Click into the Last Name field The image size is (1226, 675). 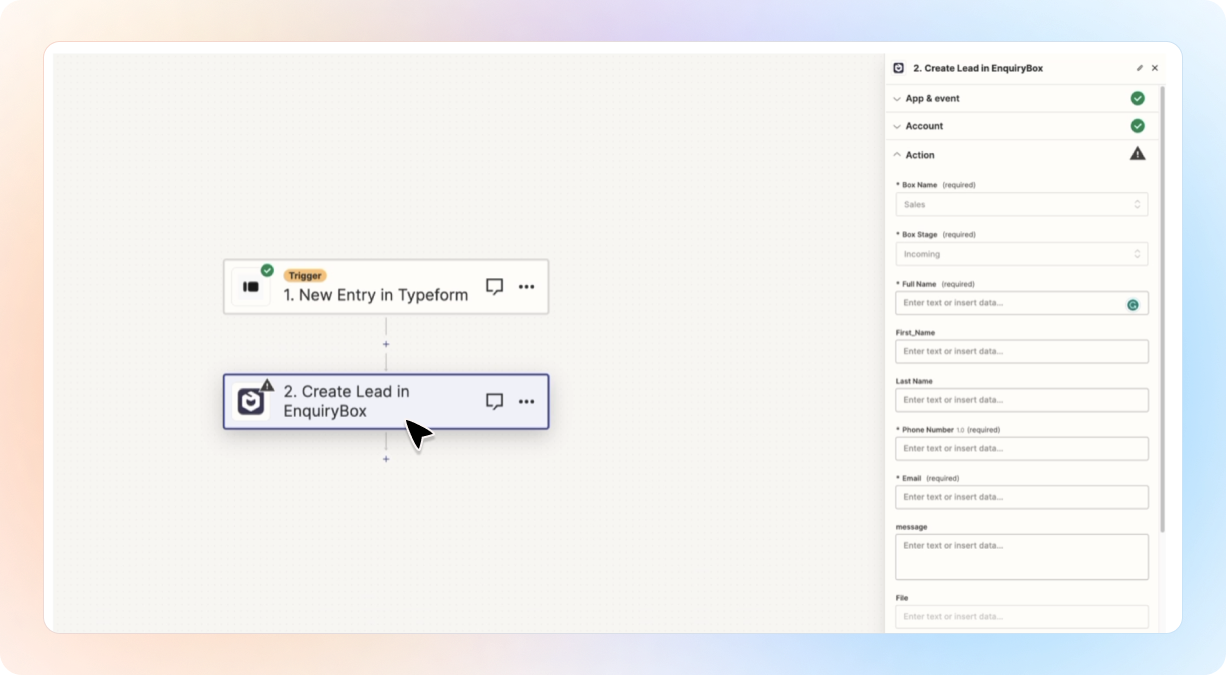click(1021, 400)
